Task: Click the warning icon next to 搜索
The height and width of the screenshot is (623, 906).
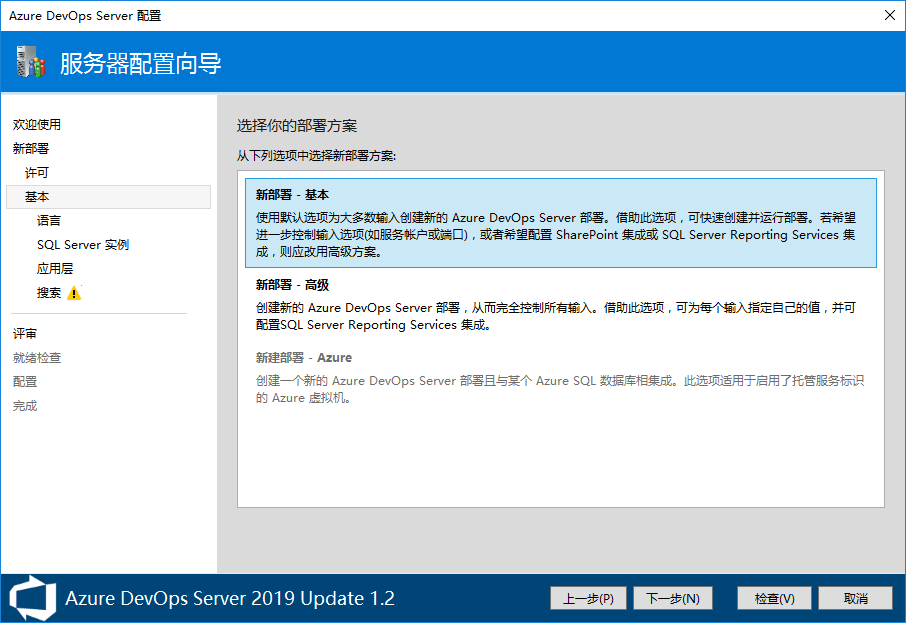Action: click(x=74, y=293)
